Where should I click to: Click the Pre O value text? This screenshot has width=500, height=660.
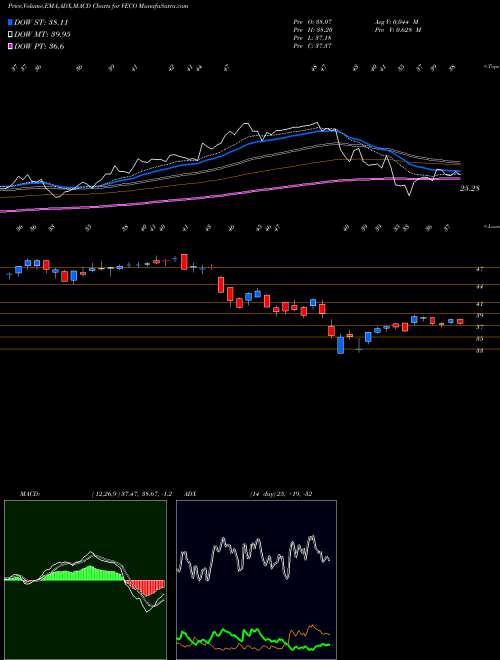point(313,21)
